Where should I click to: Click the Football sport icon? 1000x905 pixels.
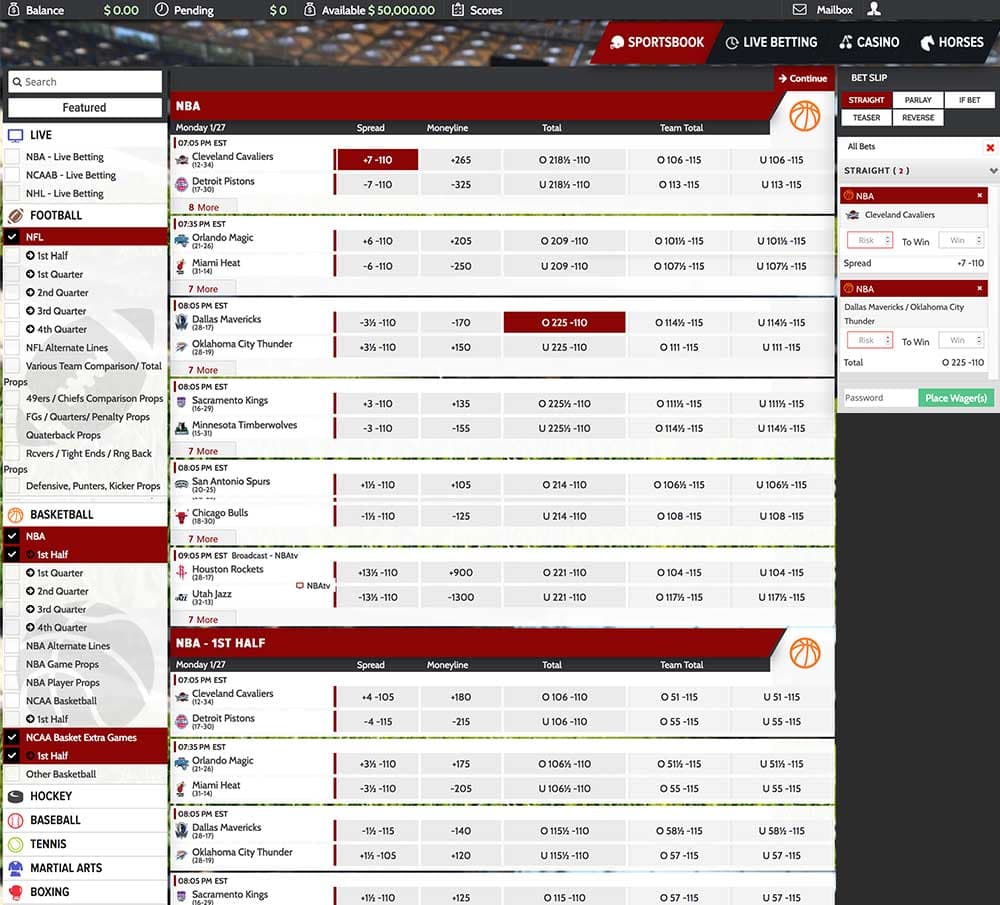tap(15, 215)
